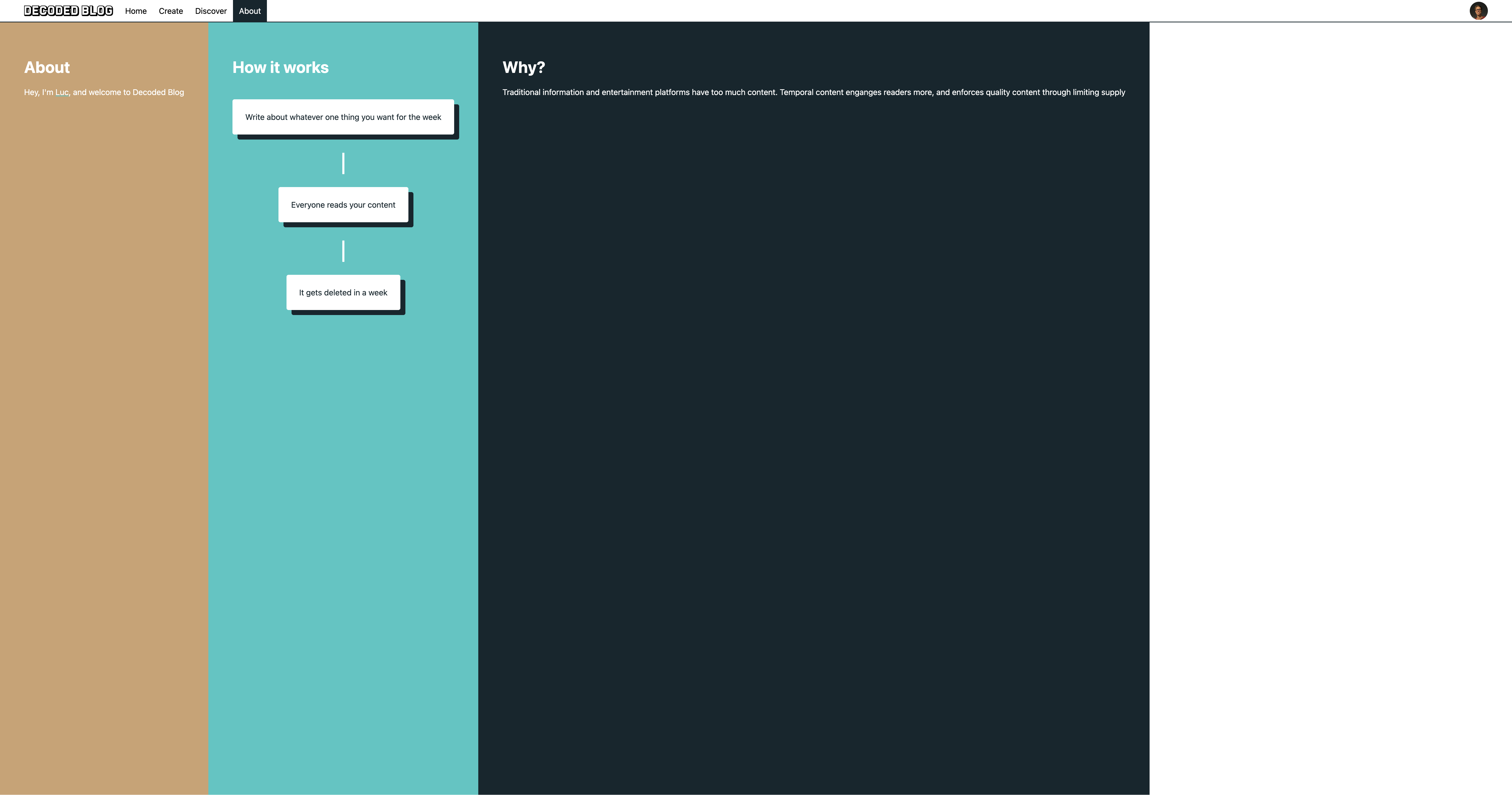This screenshot has width=1512, height=795.
Task: Click the tan About panel background
Action: pos(103,411)
